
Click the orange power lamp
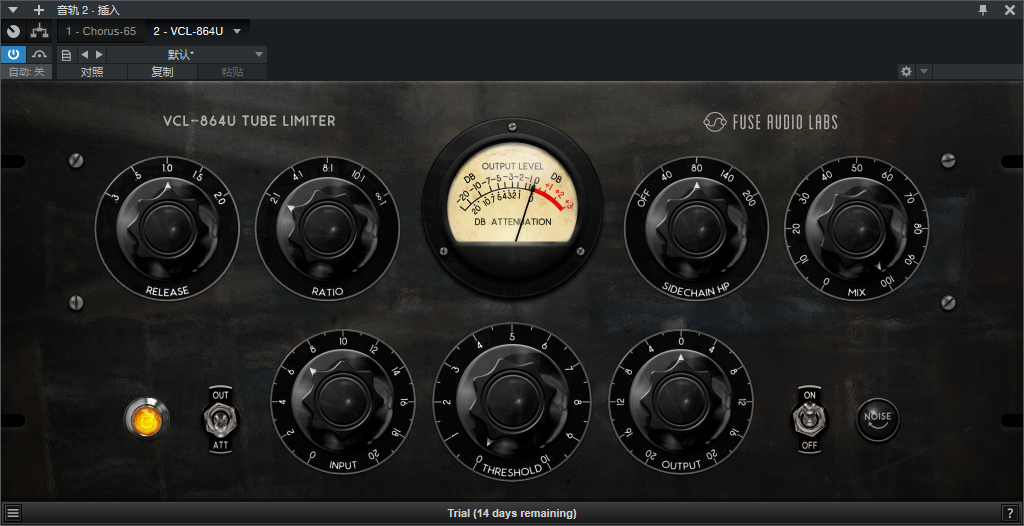(147, 419)
